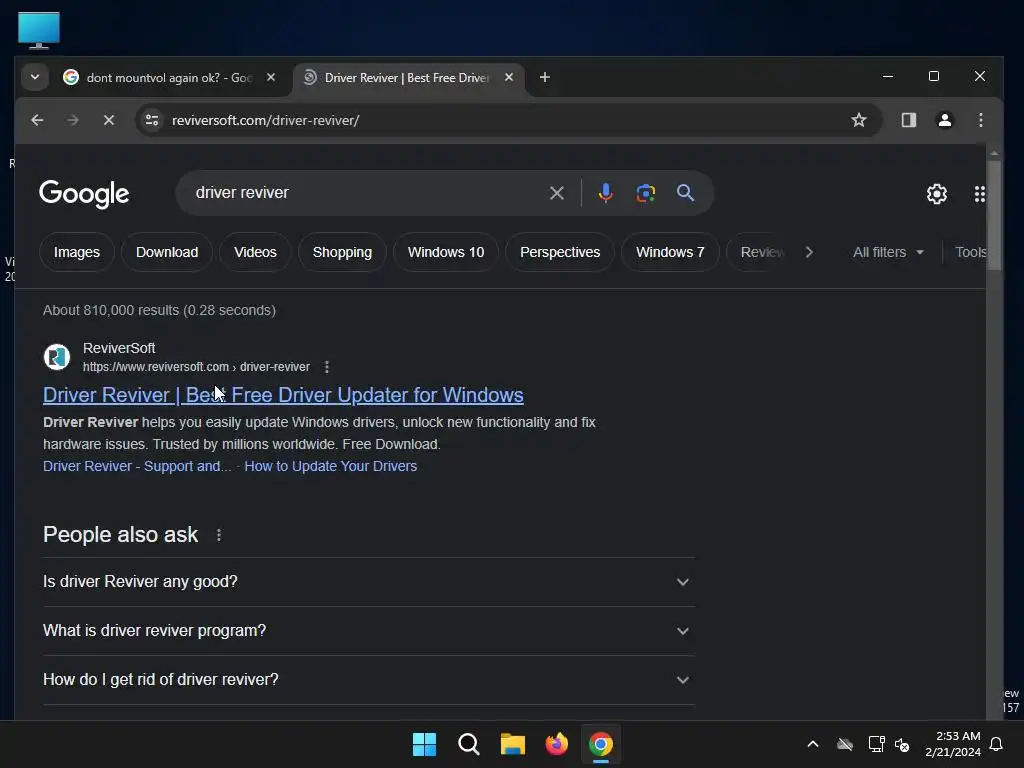This screenshot has width=1024, height=768.
Task: Open a new Chrome tab
Action: (545, 77)
